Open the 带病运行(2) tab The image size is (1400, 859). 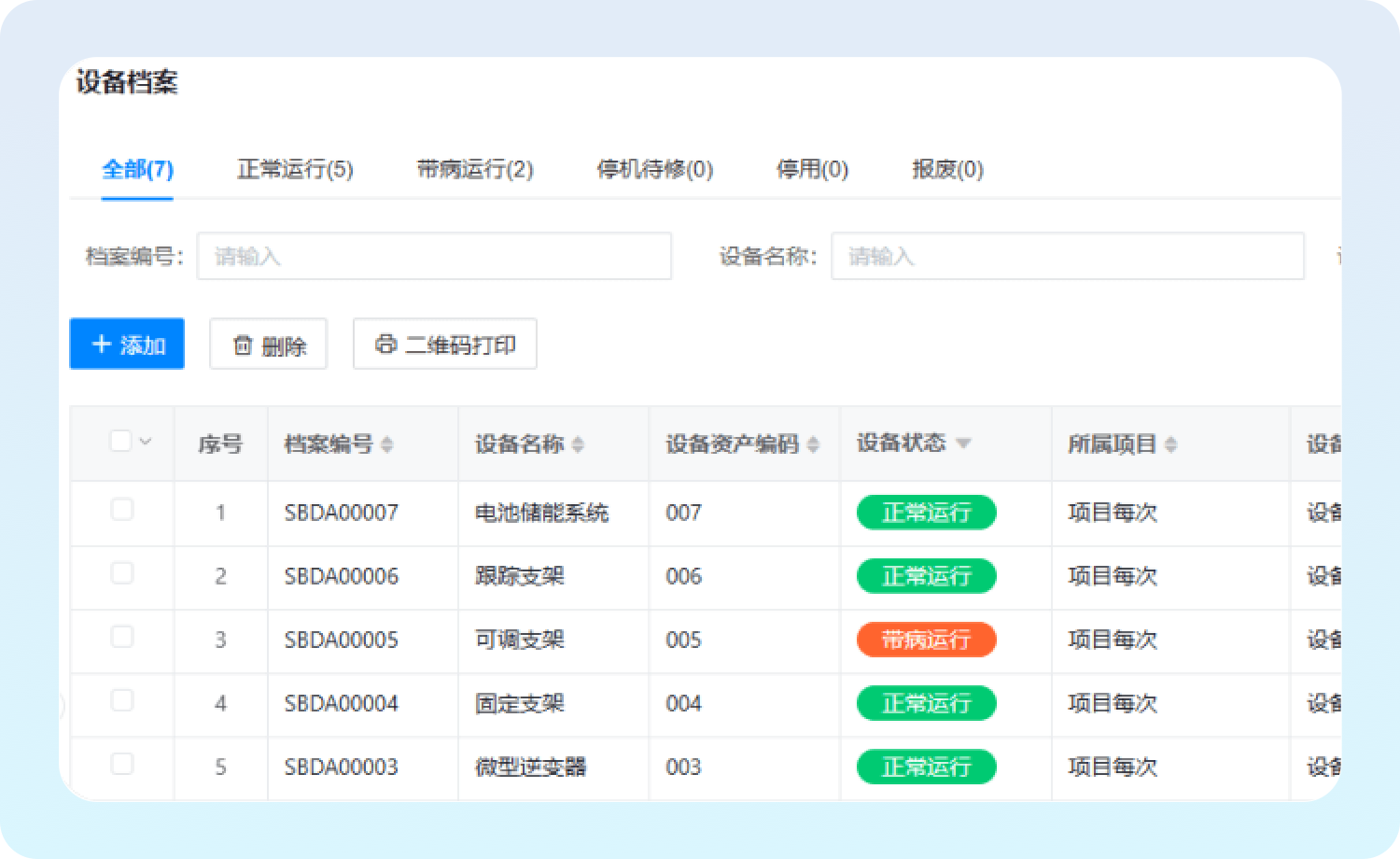(x=475, y=169)
